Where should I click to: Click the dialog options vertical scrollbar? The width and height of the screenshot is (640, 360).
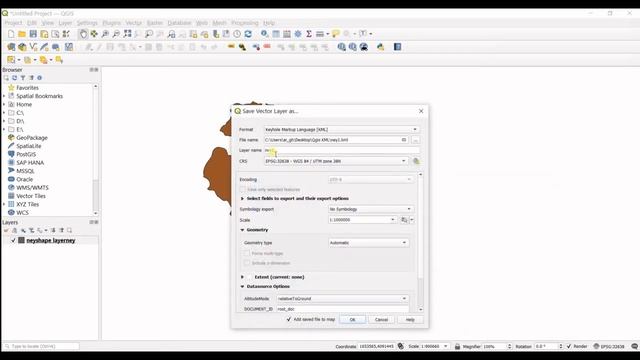click(420, 242)
